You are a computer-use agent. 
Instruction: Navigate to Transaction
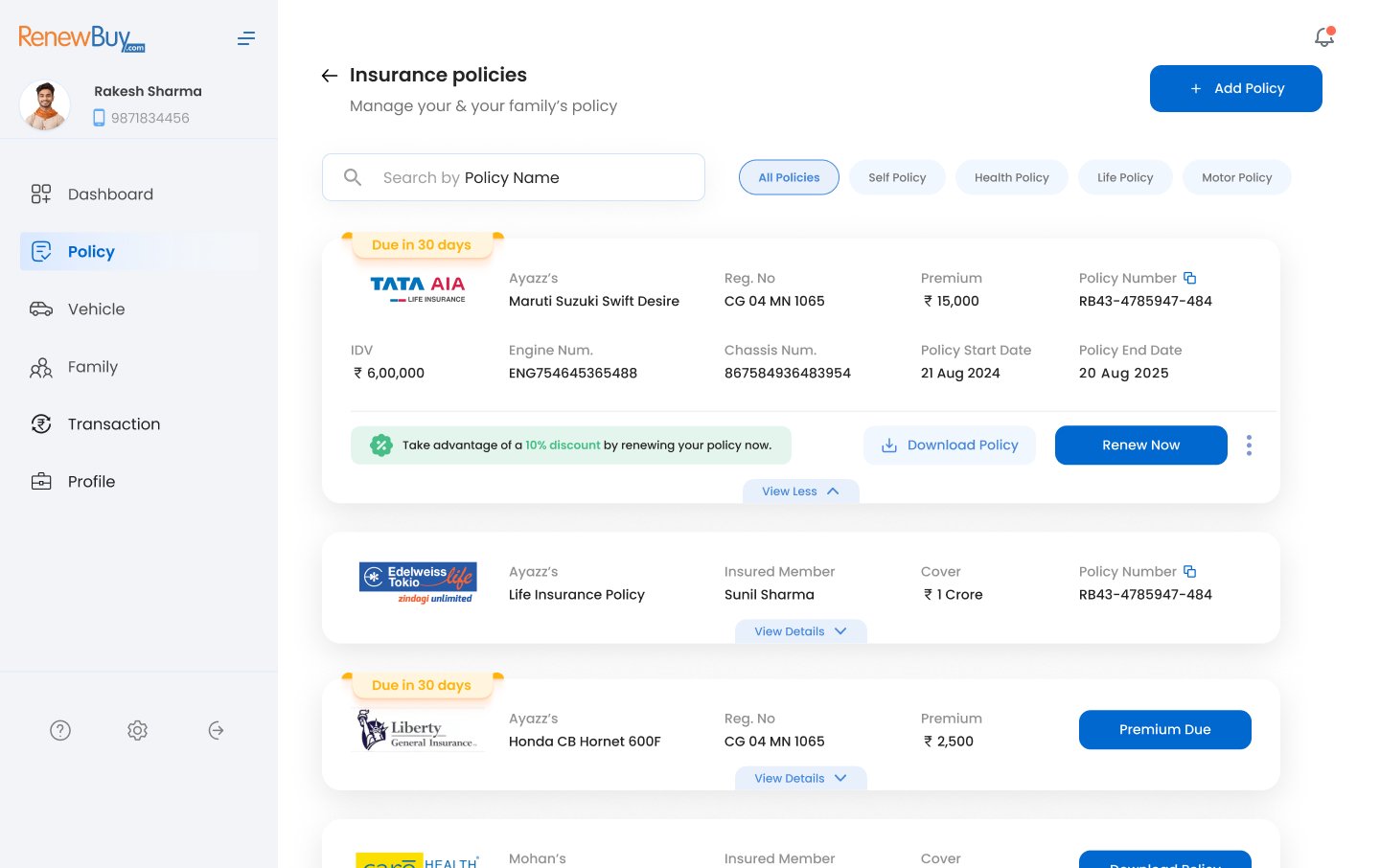139,424
